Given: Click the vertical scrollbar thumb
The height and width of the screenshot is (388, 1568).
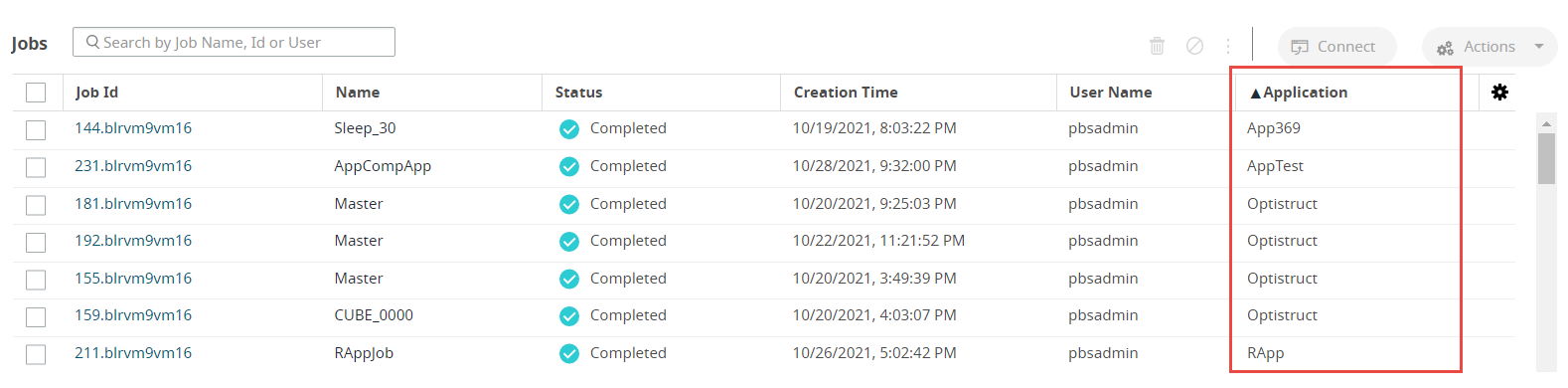Looking at the screenshot, I should pyautogui.click(x=1546, y=159).
